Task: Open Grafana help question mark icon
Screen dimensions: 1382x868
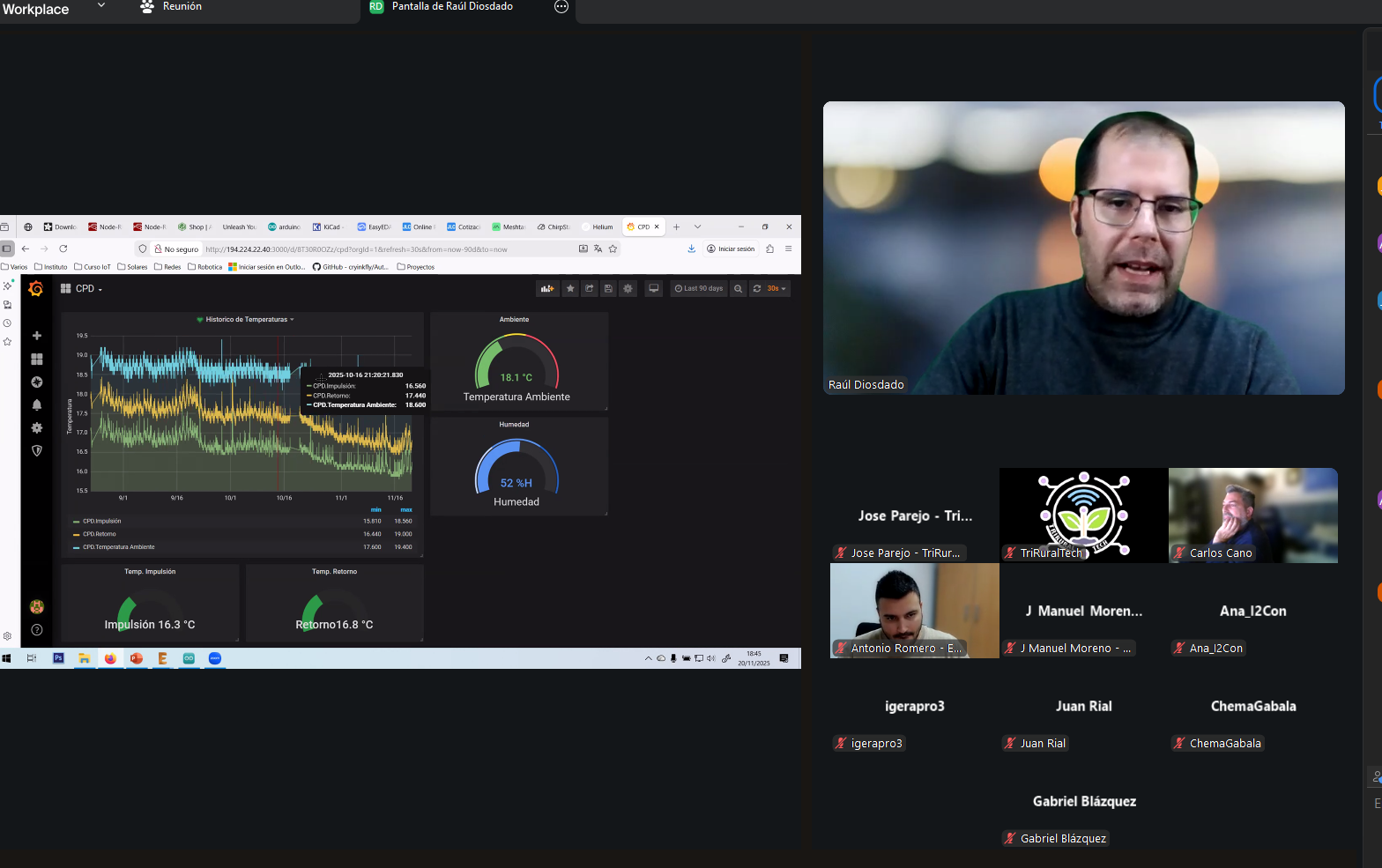Action: [x=37, y=630]
